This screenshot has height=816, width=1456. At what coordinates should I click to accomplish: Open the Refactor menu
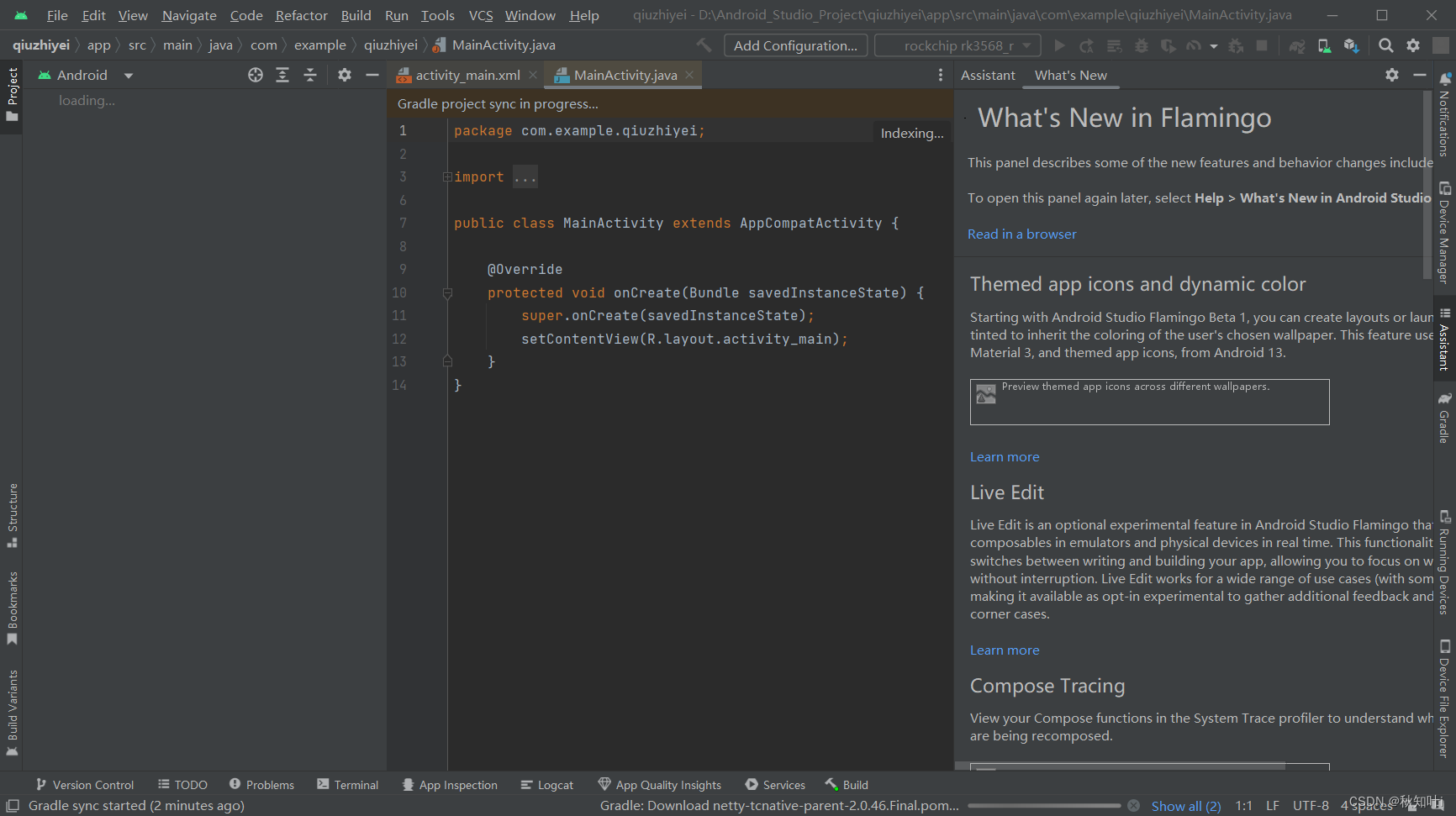(x=301, y=15)
